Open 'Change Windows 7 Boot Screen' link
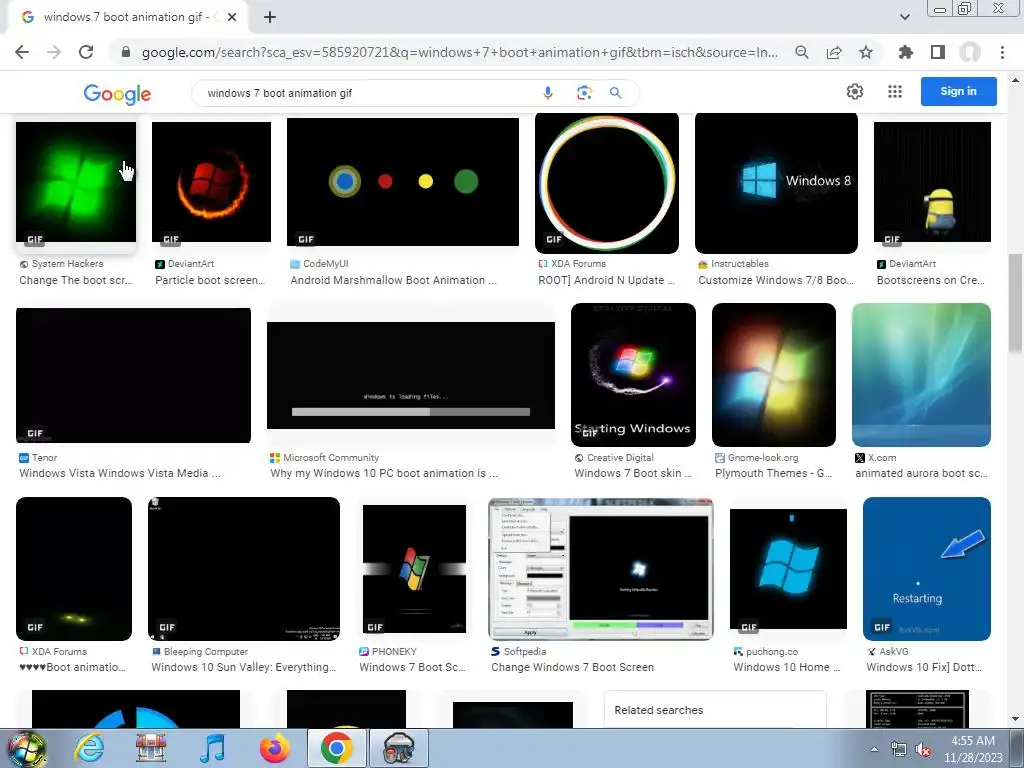Screen dimensions: 1024x768 click(x=572, y=667)
